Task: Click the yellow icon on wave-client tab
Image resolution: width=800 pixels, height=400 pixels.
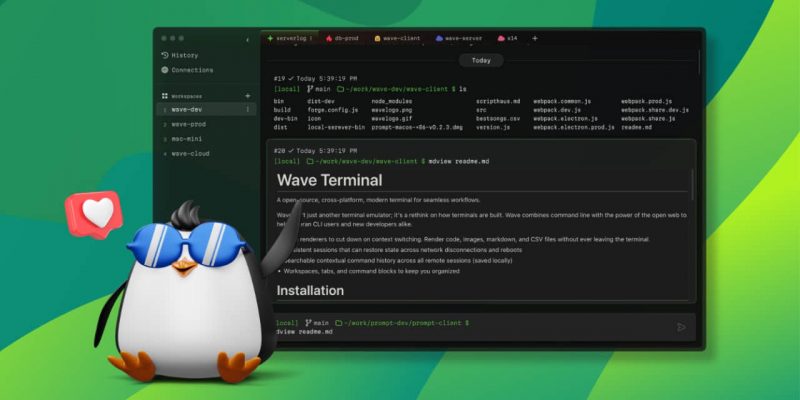Action: [378, 38]
